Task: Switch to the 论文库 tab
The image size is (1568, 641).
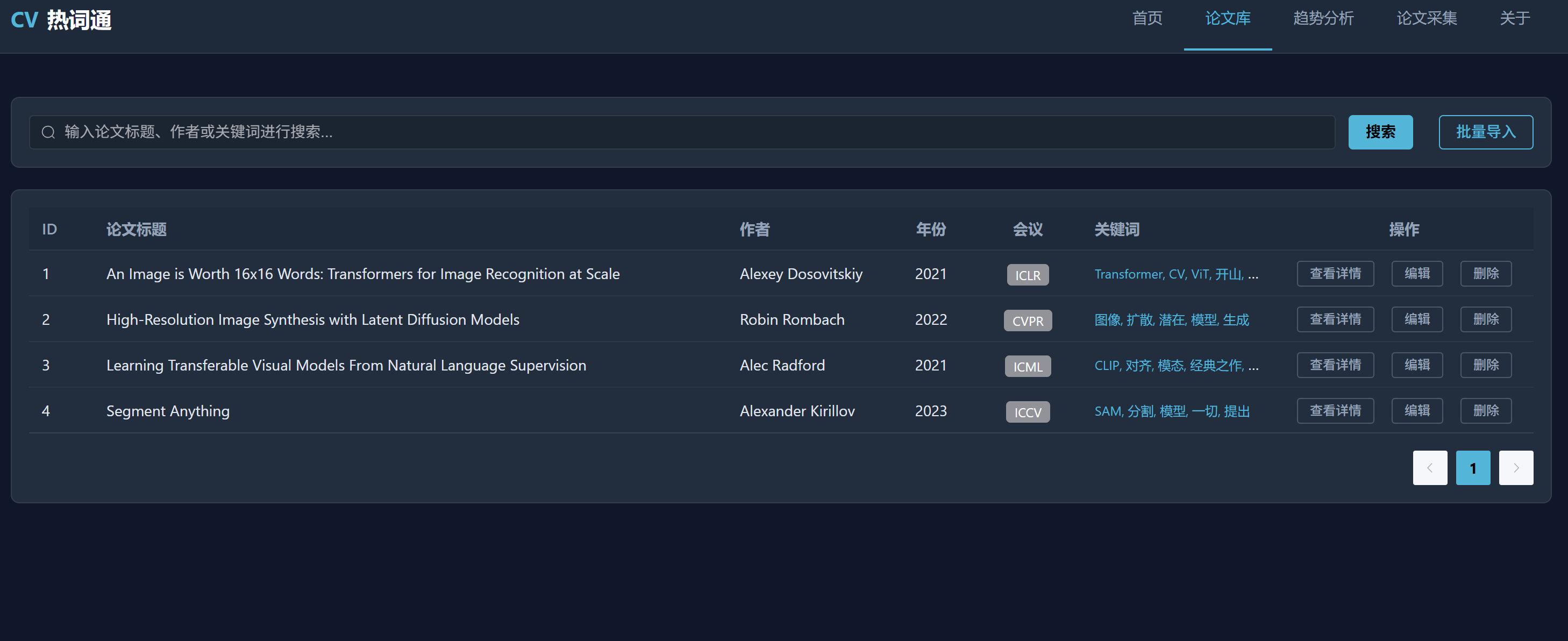Action: 1228,18
